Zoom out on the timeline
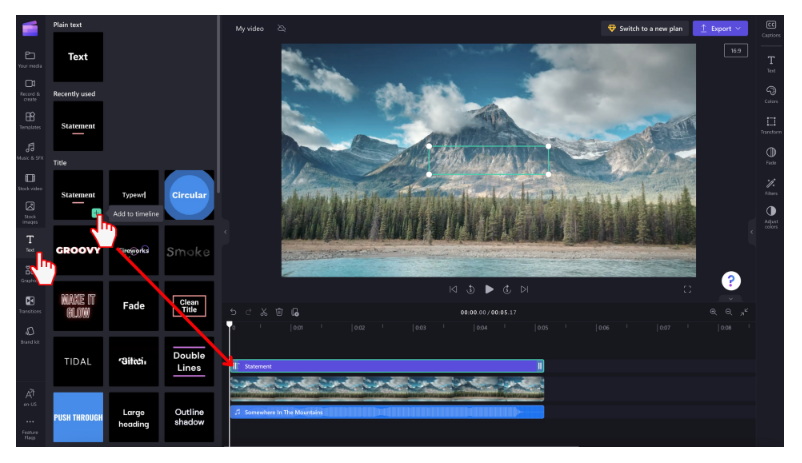The width and height of the screenshot is (802, 463). coord(728,312)
